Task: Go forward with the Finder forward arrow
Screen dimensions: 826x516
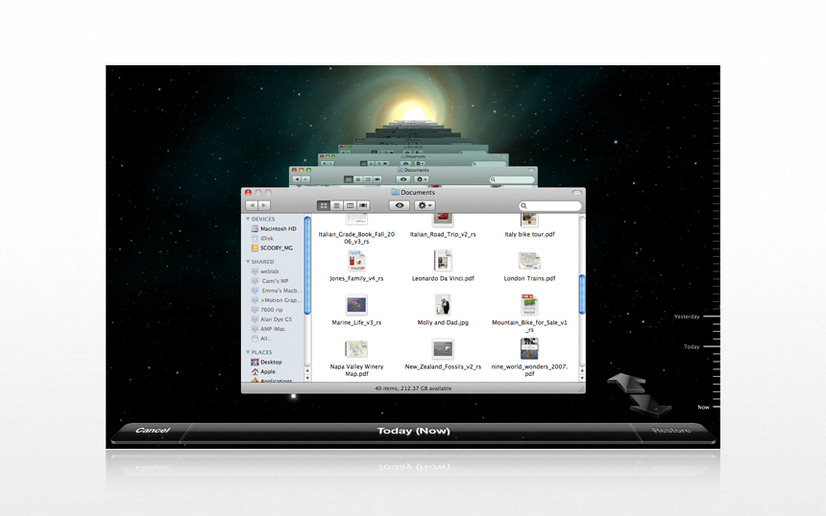Action: [x=264, y=205]
